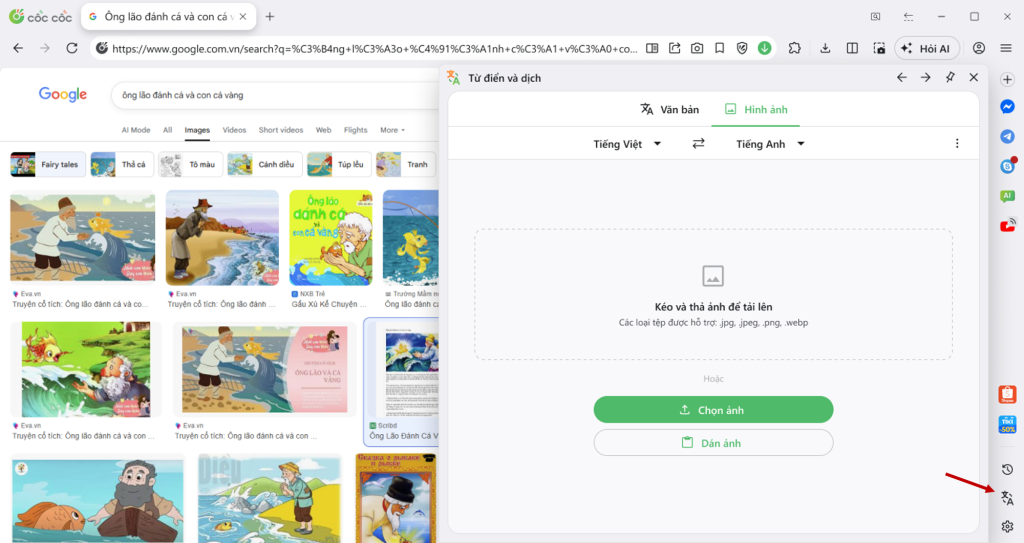Add a new app to the sidebar
Viewport: 1024px width, 543px height.
coord(1007,79)
